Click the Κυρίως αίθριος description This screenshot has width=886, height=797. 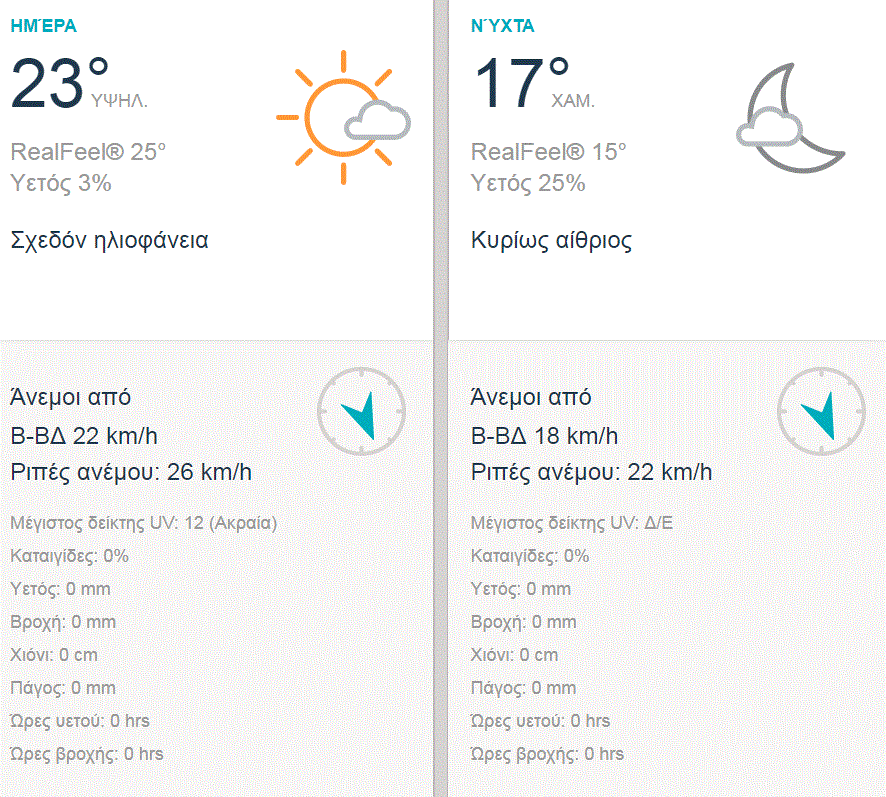(551, 241)
